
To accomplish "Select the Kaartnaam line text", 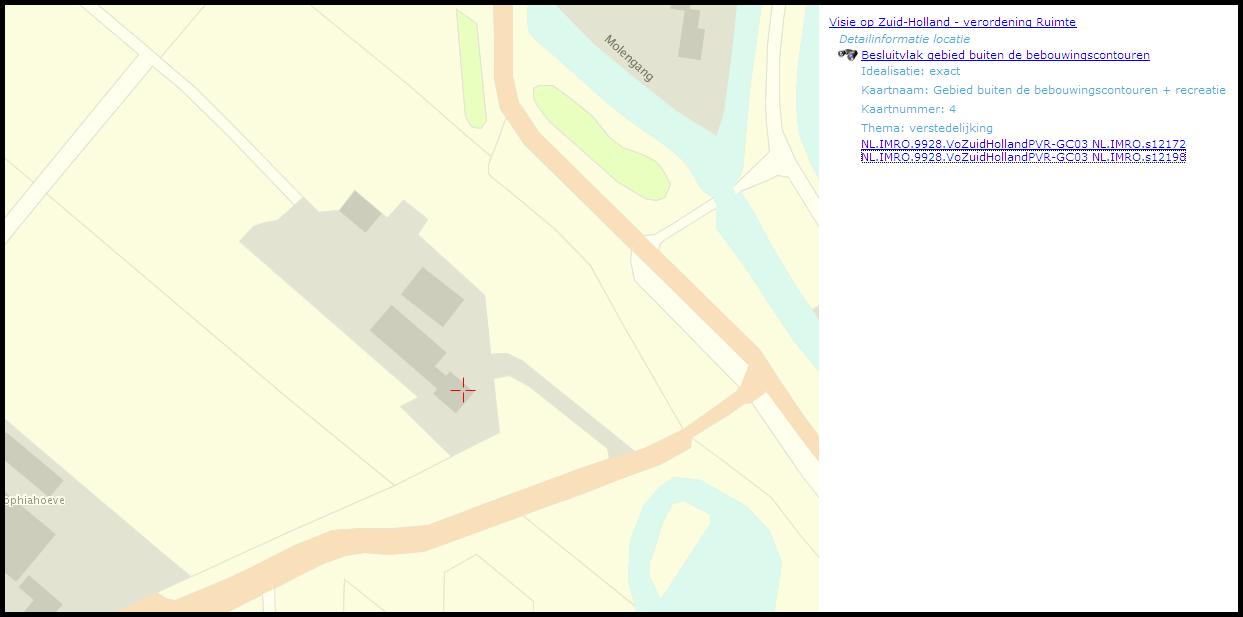I will 1043,90.
